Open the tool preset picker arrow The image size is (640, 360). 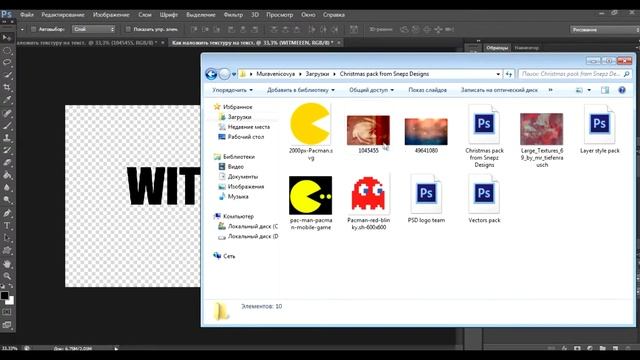22,29
